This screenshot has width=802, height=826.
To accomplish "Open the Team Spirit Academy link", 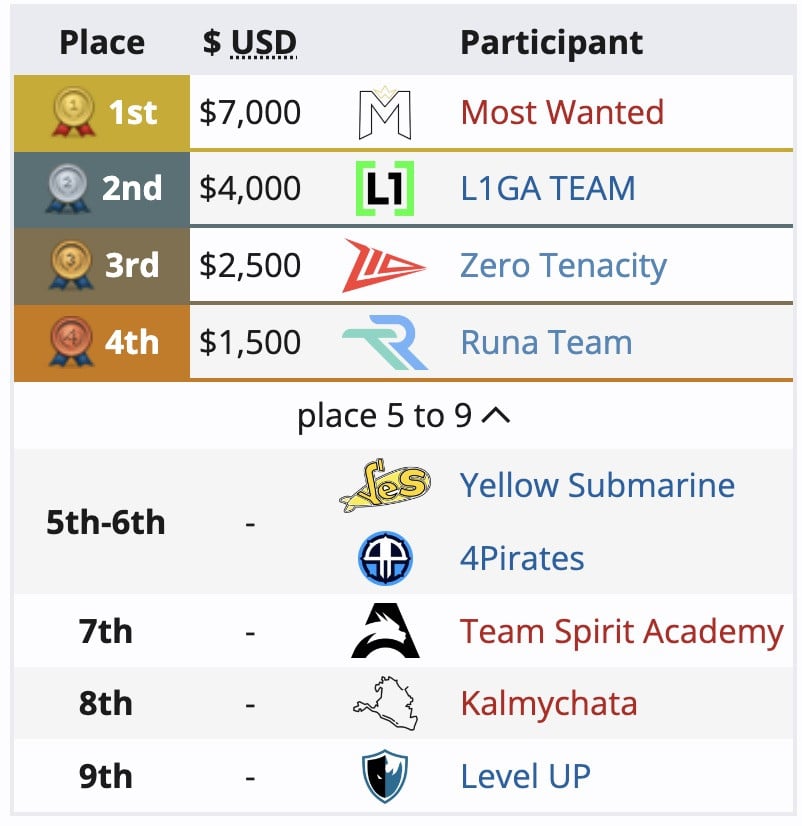I will click(621, 632).
